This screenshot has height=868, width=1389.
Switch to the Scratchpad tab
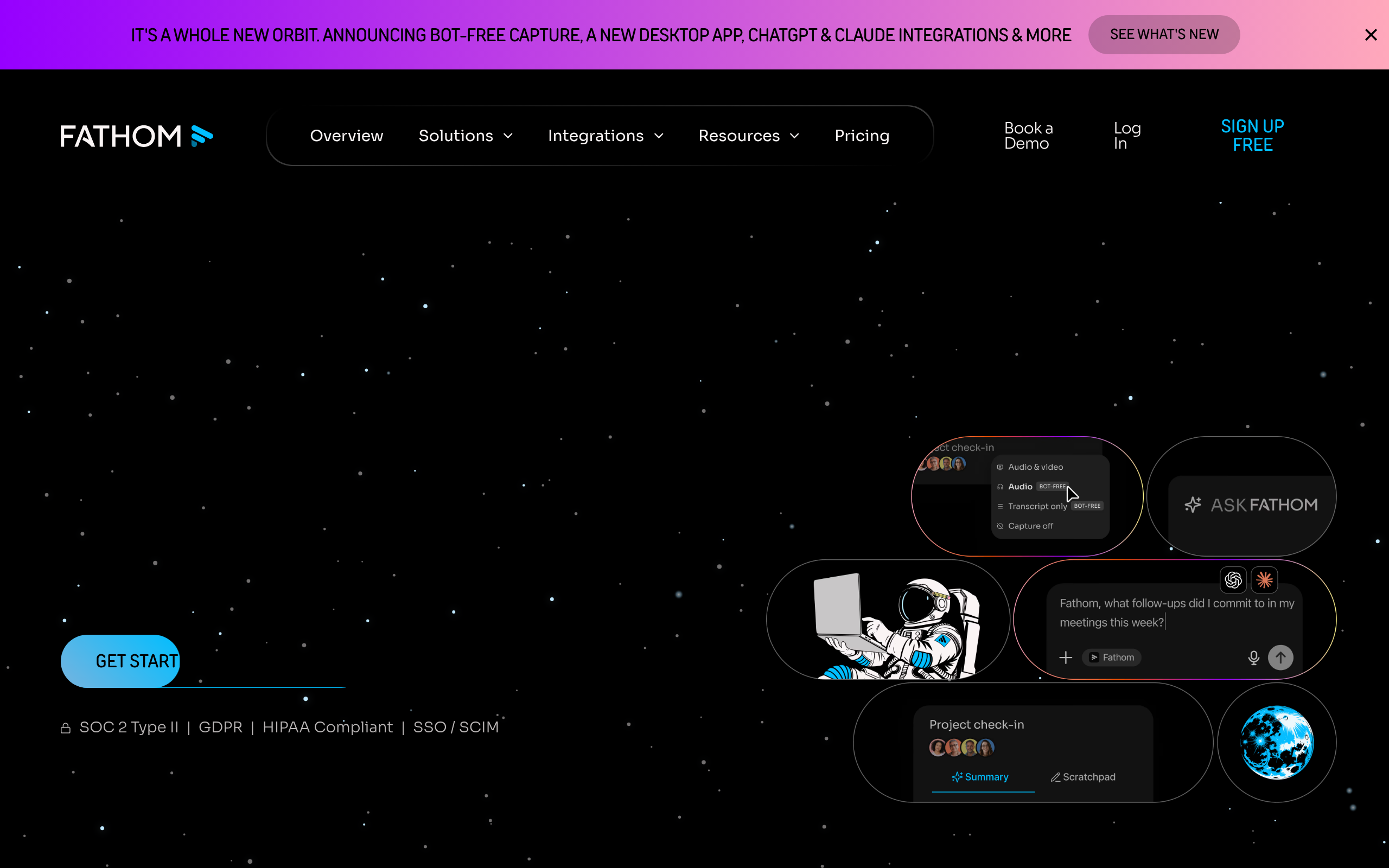1083,777
